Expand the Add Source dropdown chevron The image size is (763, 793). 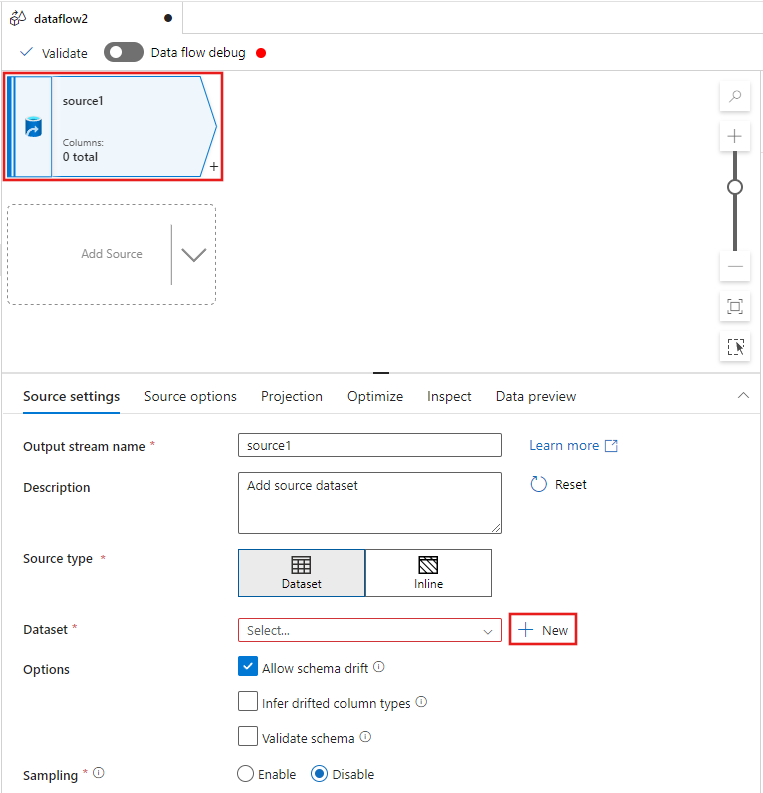tap(194, 254)
